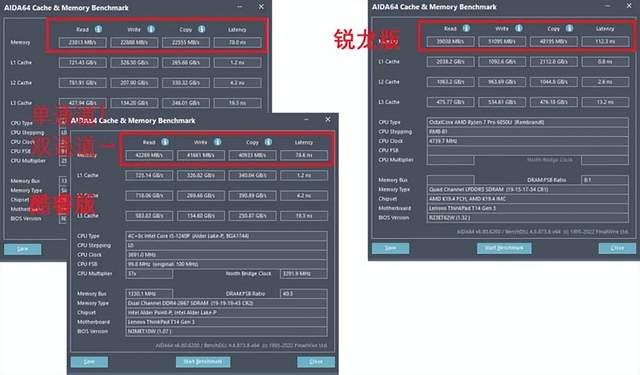Click the Read info icon in the AMD Ryzen window
Viewport: 640px width, 375px height.
pos(466,28)
